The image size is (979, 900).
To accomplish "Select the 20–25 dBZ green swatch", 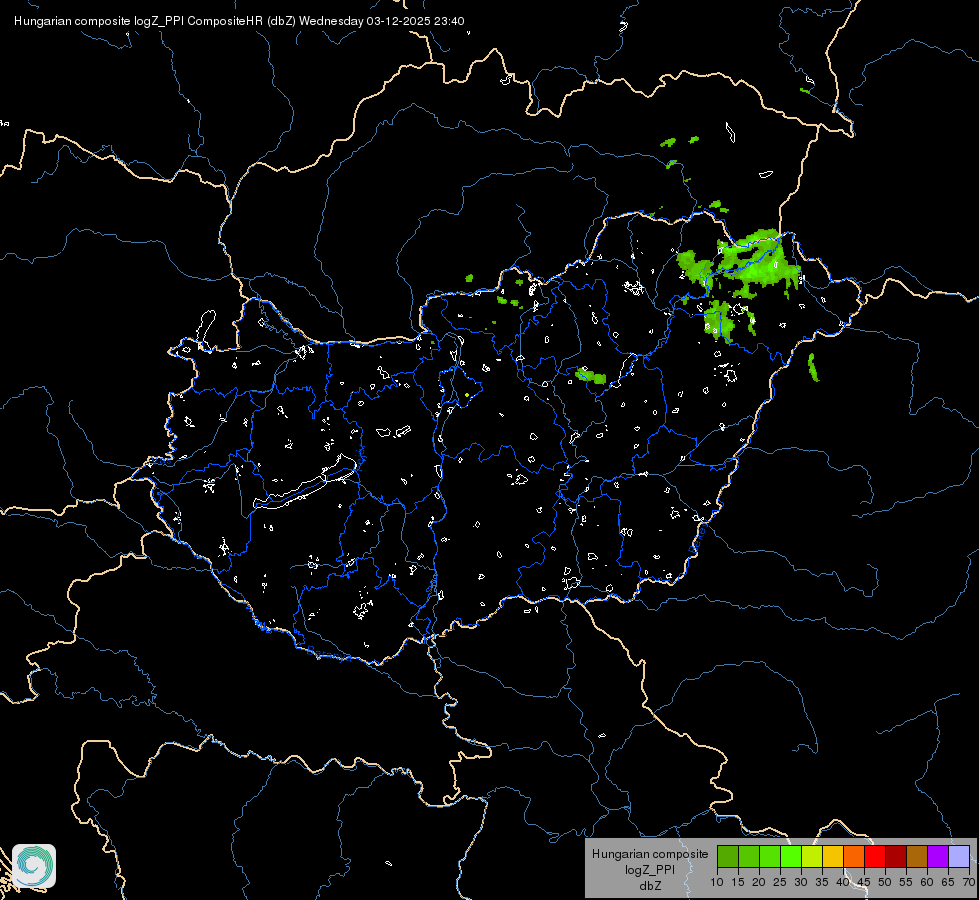I will (770, 856).
